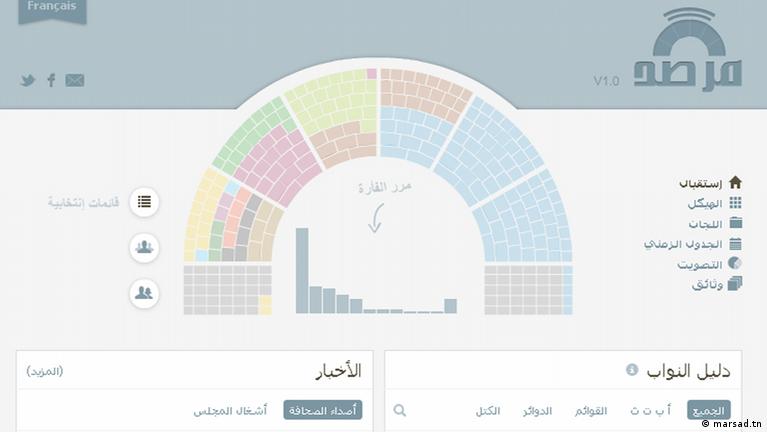Click the search magnifier in deputies directory
The image size is (767, 432).
400,410
